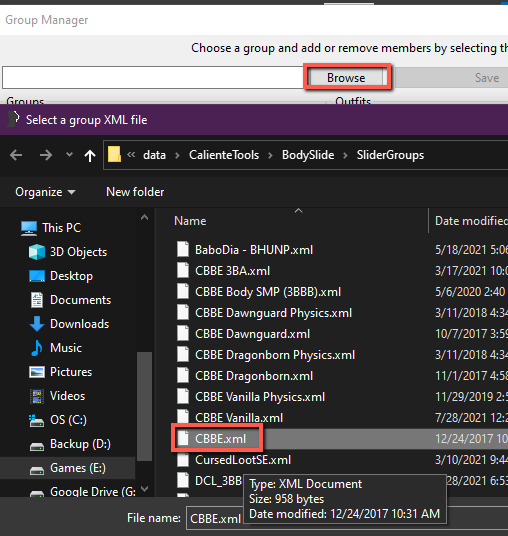Navigate to BodySlide breadcrumb
The width and height of the screenshot is (508, 536).
coord(308,155)
